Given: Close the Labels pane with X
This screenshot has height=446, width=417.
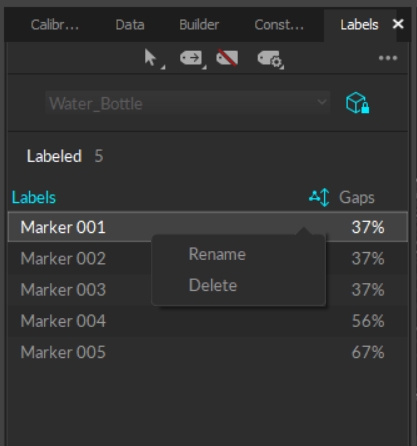Looking at the screenshot, I should pos(398,24).
